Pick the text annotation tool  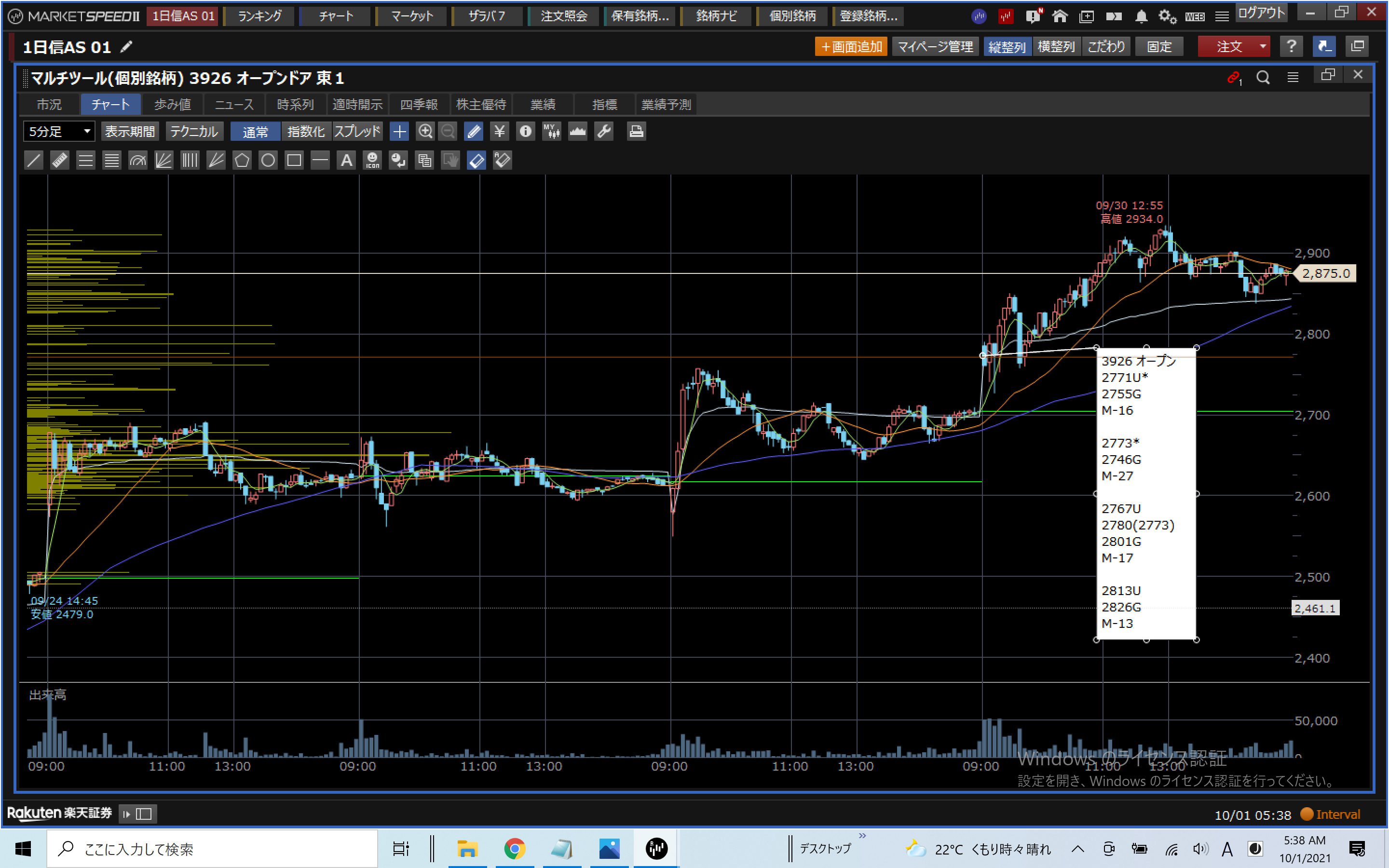coord(346,160)
